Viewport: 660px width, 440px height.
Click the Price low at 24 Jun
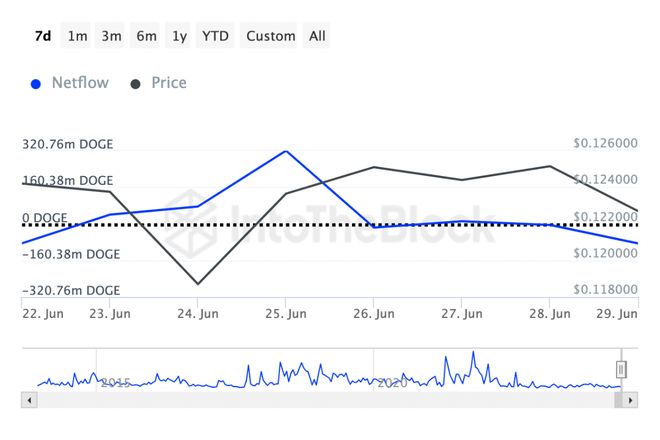click(198, 284)
